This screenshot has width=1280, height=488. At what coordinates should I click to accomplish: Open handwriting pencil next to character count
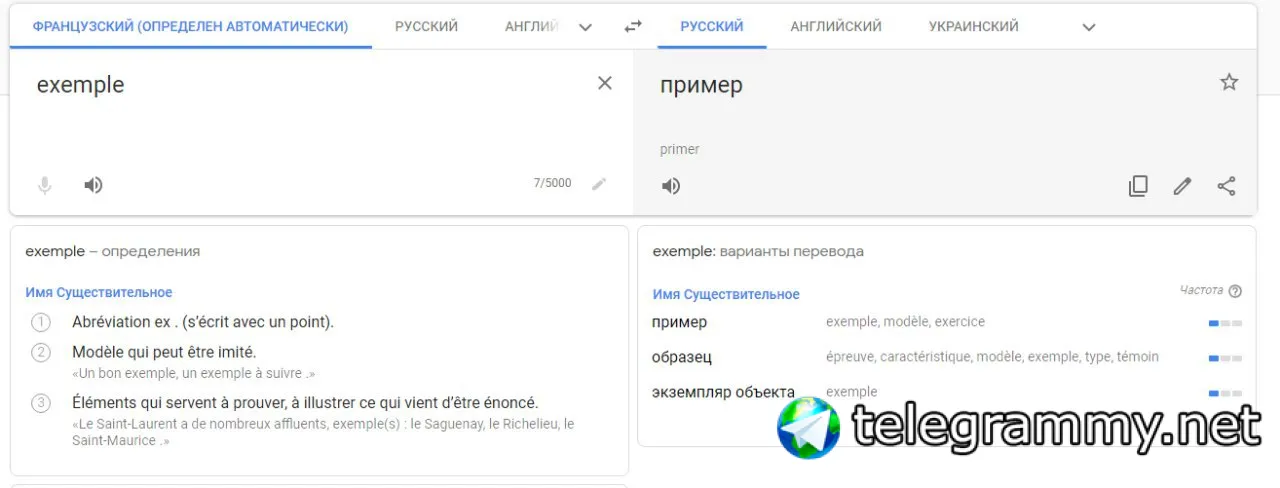point(599,184)
